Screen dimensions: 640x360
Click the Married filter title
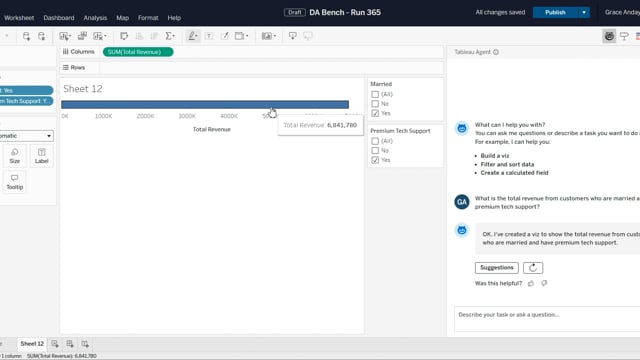[381, 84]
